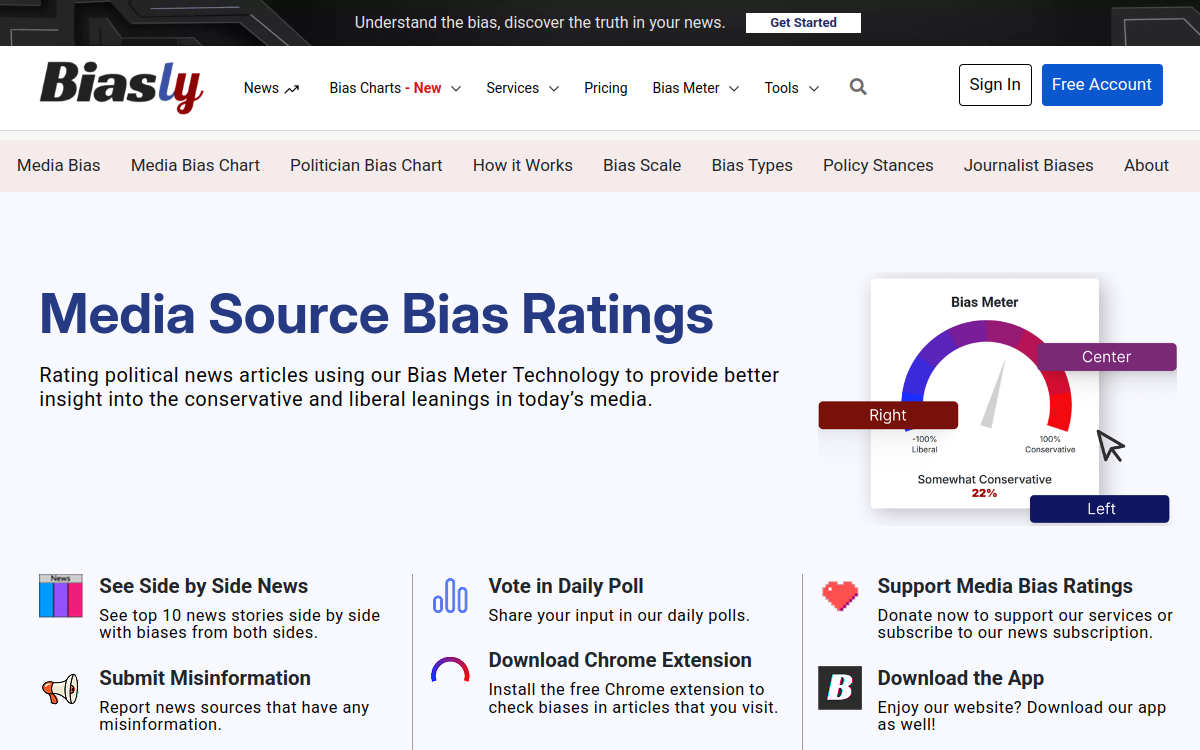This screenshot has height=750, width=1200.
Task: Expand the Tools dropdown chevron
Action: point(814,89)
